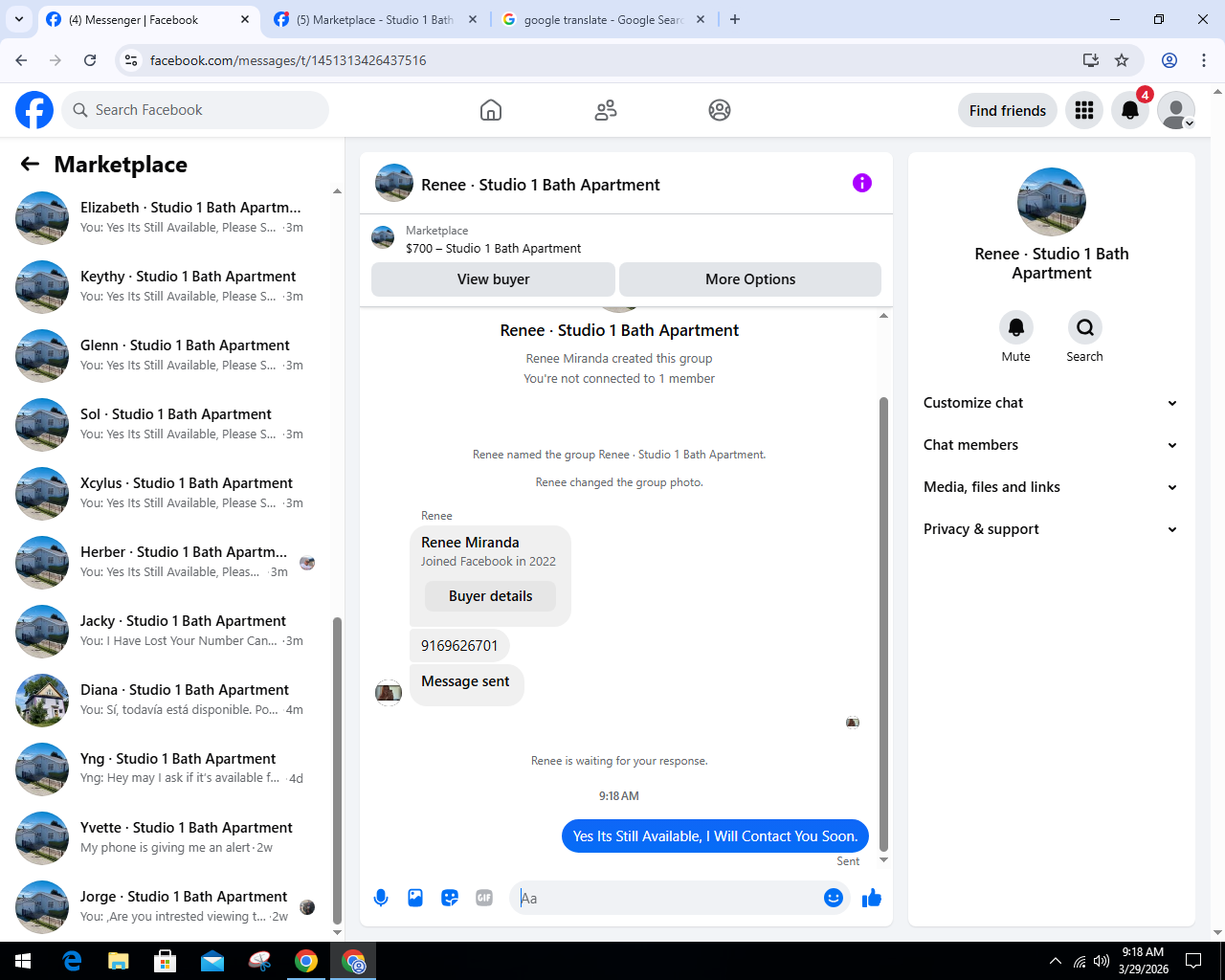This screenshot has height=980, width=1225.
Task: Send a voice clip microphone icon
Action: 381,898
